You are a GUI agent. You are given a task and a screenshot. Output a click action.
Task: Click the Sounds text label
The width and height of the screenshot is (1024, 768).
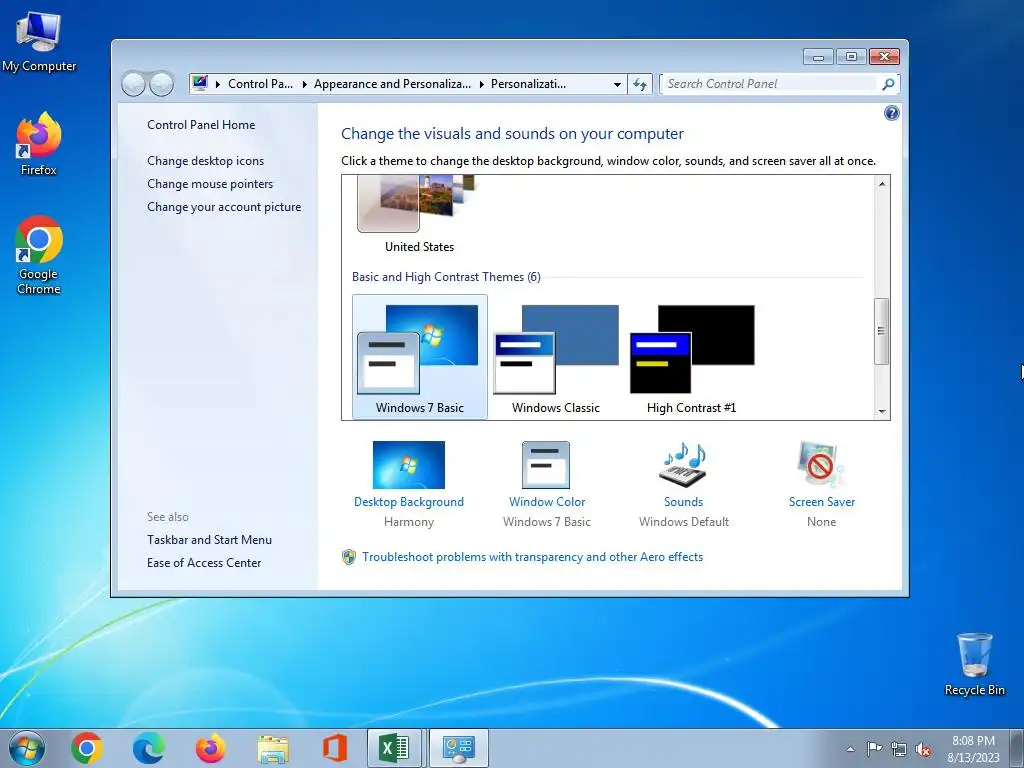684,502
